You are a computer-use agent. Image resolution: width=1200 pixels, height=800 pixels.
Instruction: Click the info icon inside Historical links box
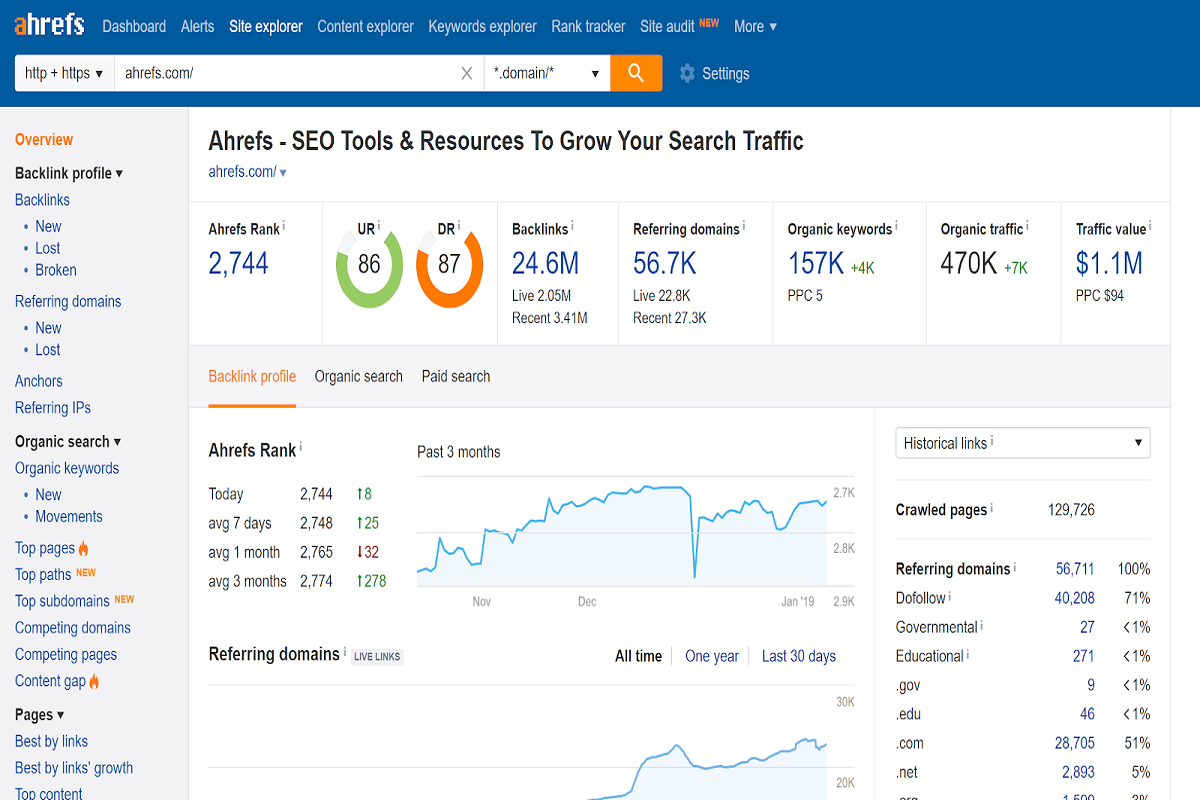point(992,441)
